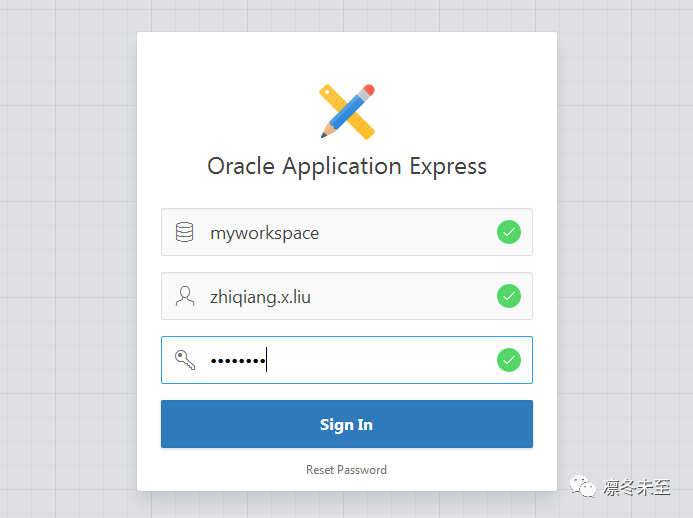Click the green checkmark beside myworkspace
The width and height of the screenshot is (693, 518).
509,233
